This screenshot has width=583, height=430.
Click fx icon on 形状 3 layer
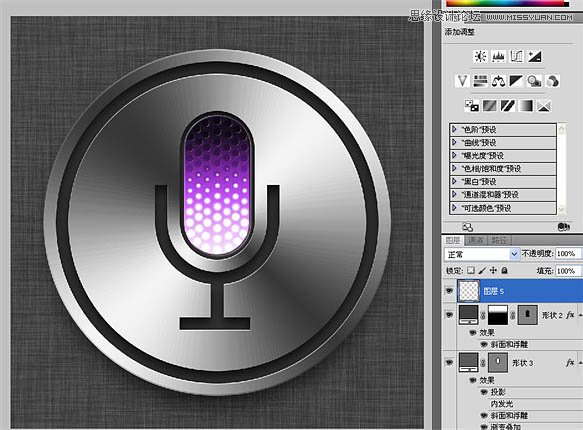click(570, 362)
